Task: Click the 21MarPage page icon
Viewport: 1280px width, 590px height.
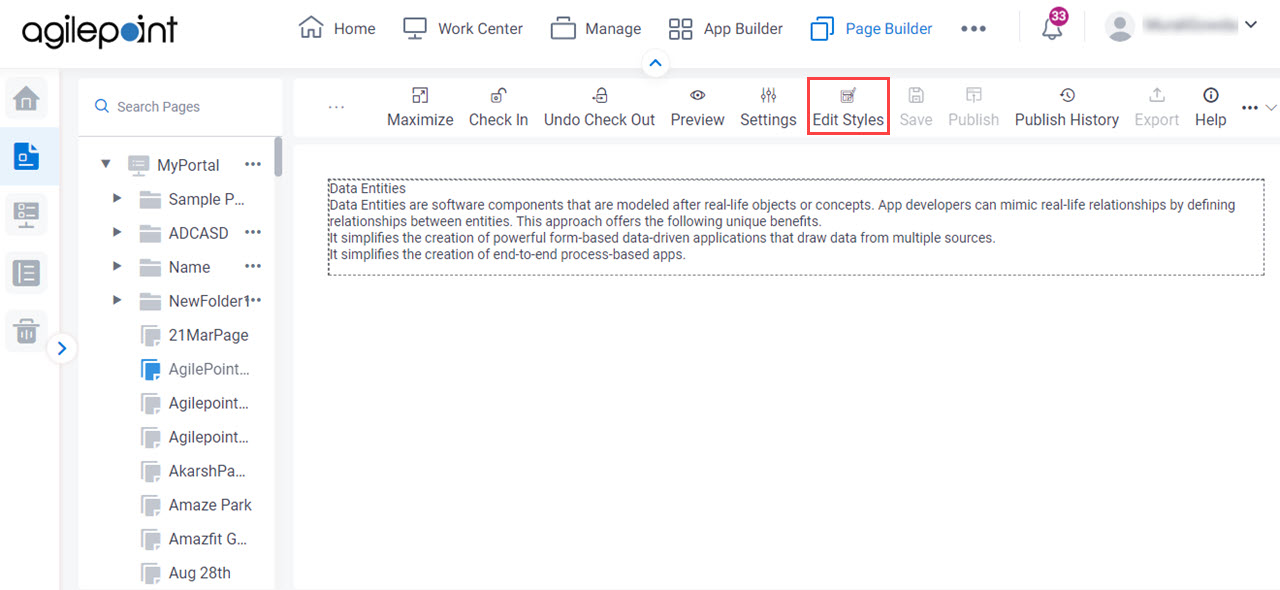Action: point(150,335)
